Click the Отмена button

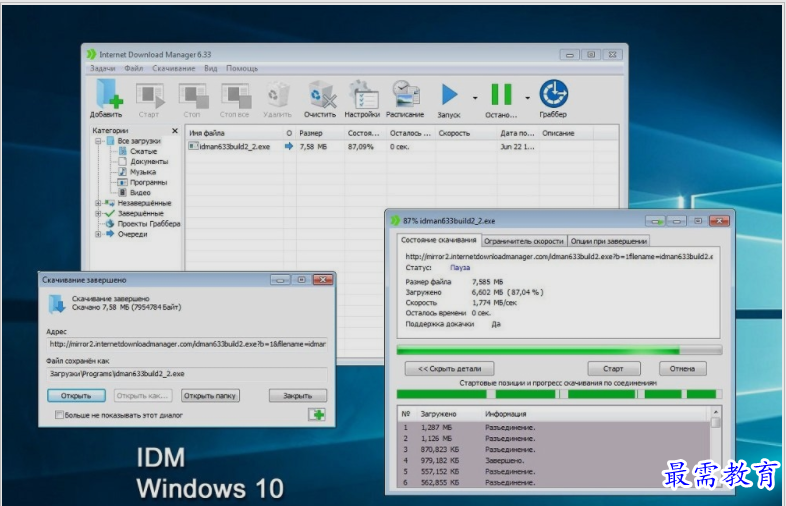682,369
